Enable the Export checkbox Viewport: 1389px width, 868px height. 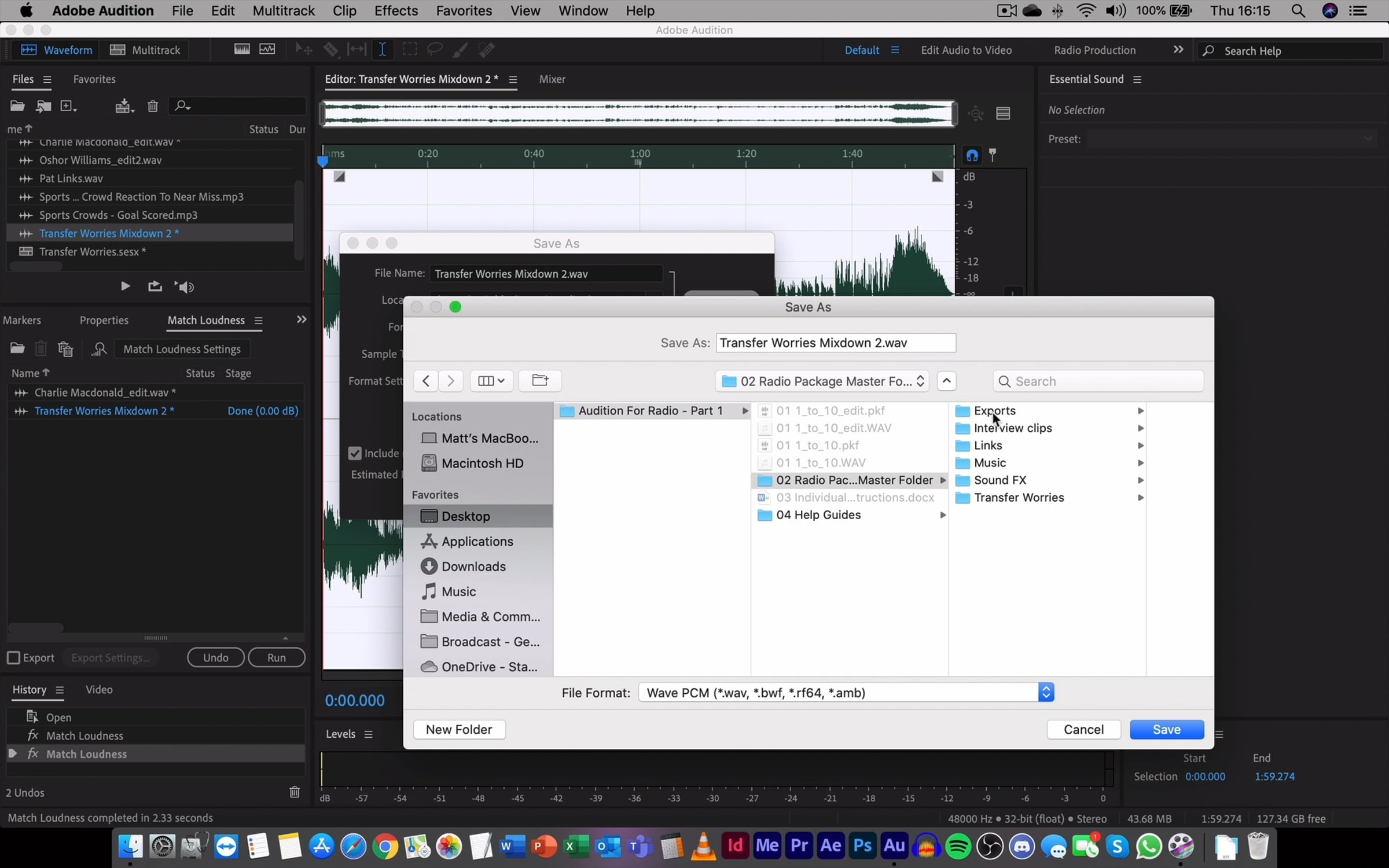point(13,658)
